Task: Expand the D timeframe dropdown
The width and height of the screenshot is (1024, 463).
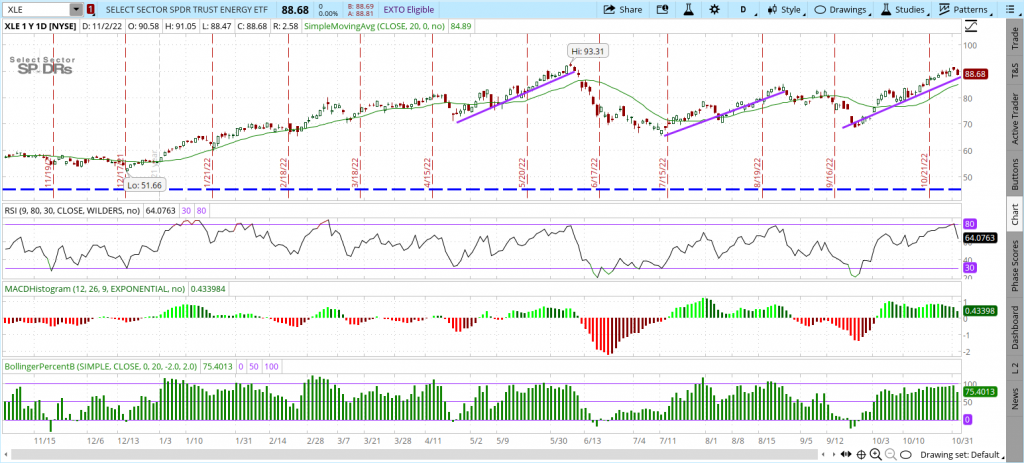Action: click(x=746, y=10)
